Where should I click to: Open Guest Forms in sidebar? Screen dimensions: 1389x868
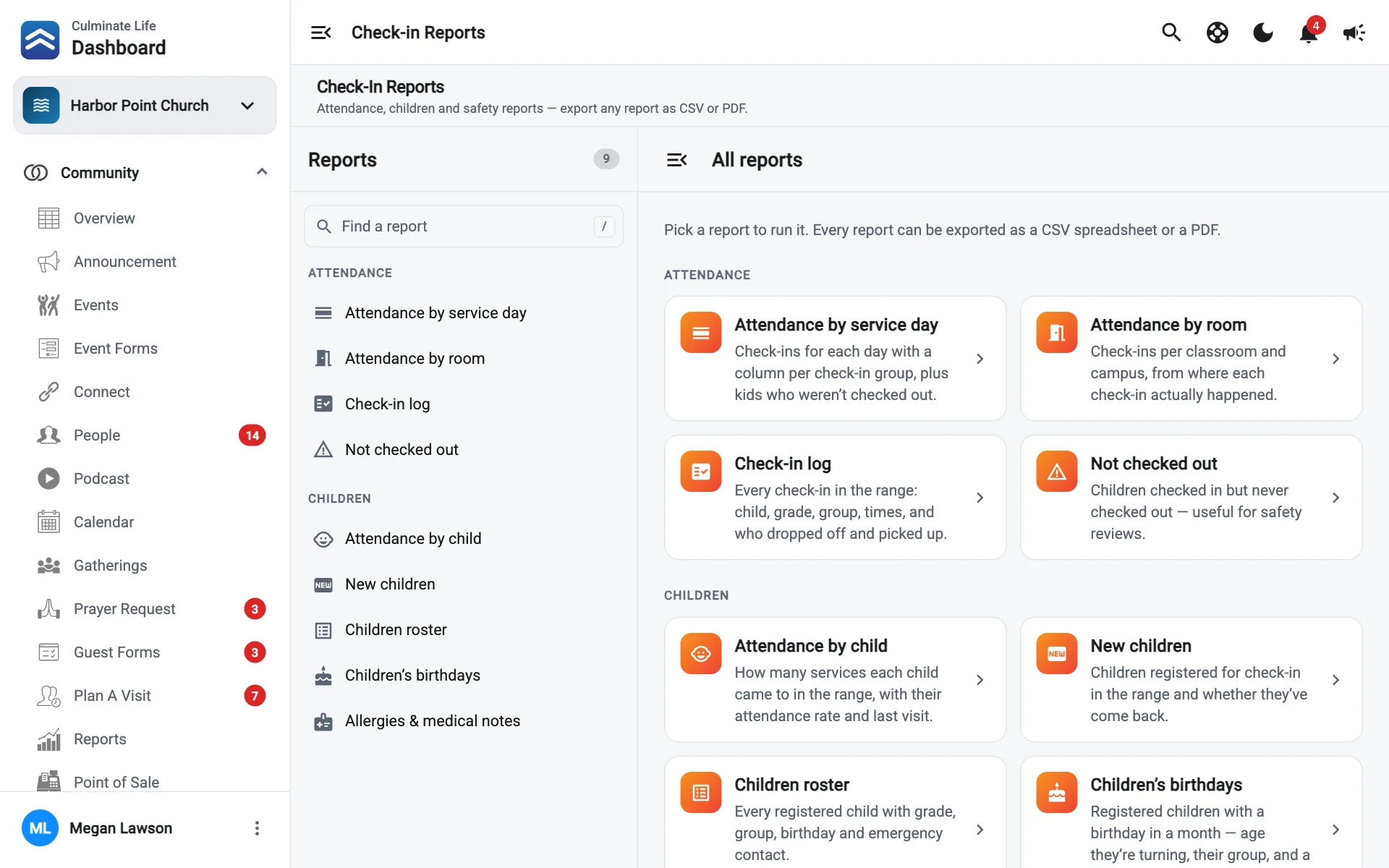pos(145,652)
